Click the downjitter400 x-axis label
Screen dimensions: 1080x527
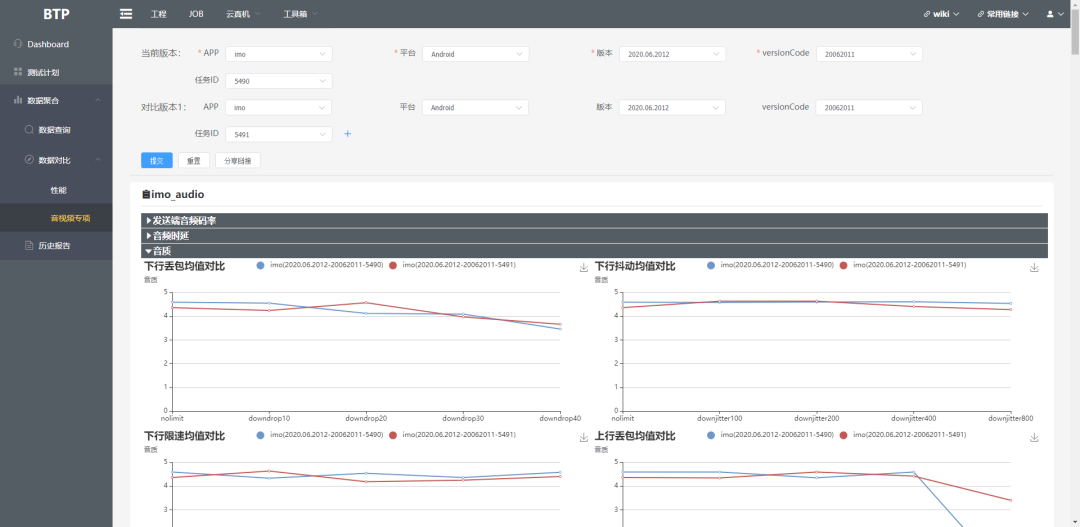[913, 418]
